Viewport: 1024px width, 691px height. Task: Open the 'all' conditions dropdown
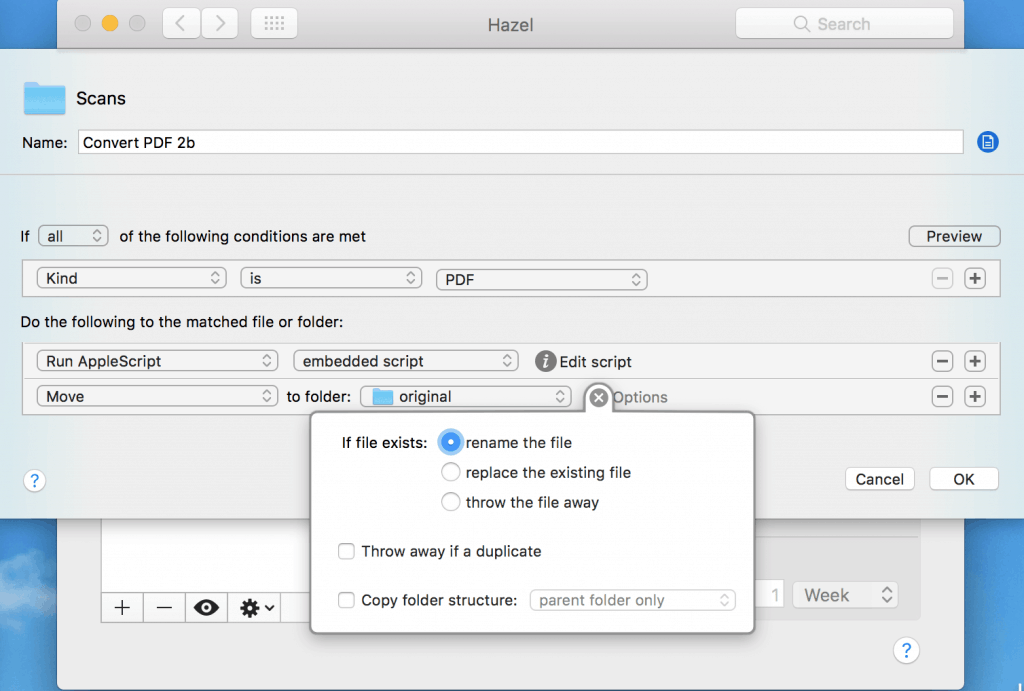74,236
